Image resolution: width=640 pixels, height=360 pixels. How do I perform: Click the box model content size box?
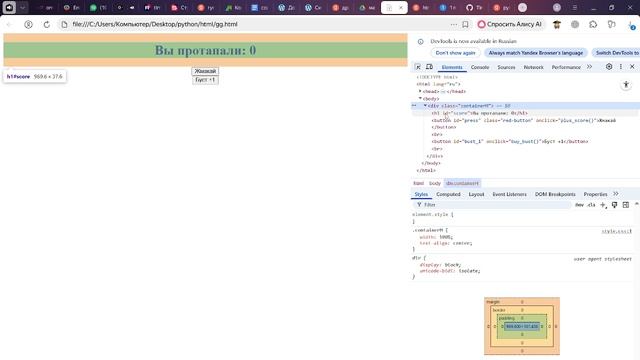point(522,327)
